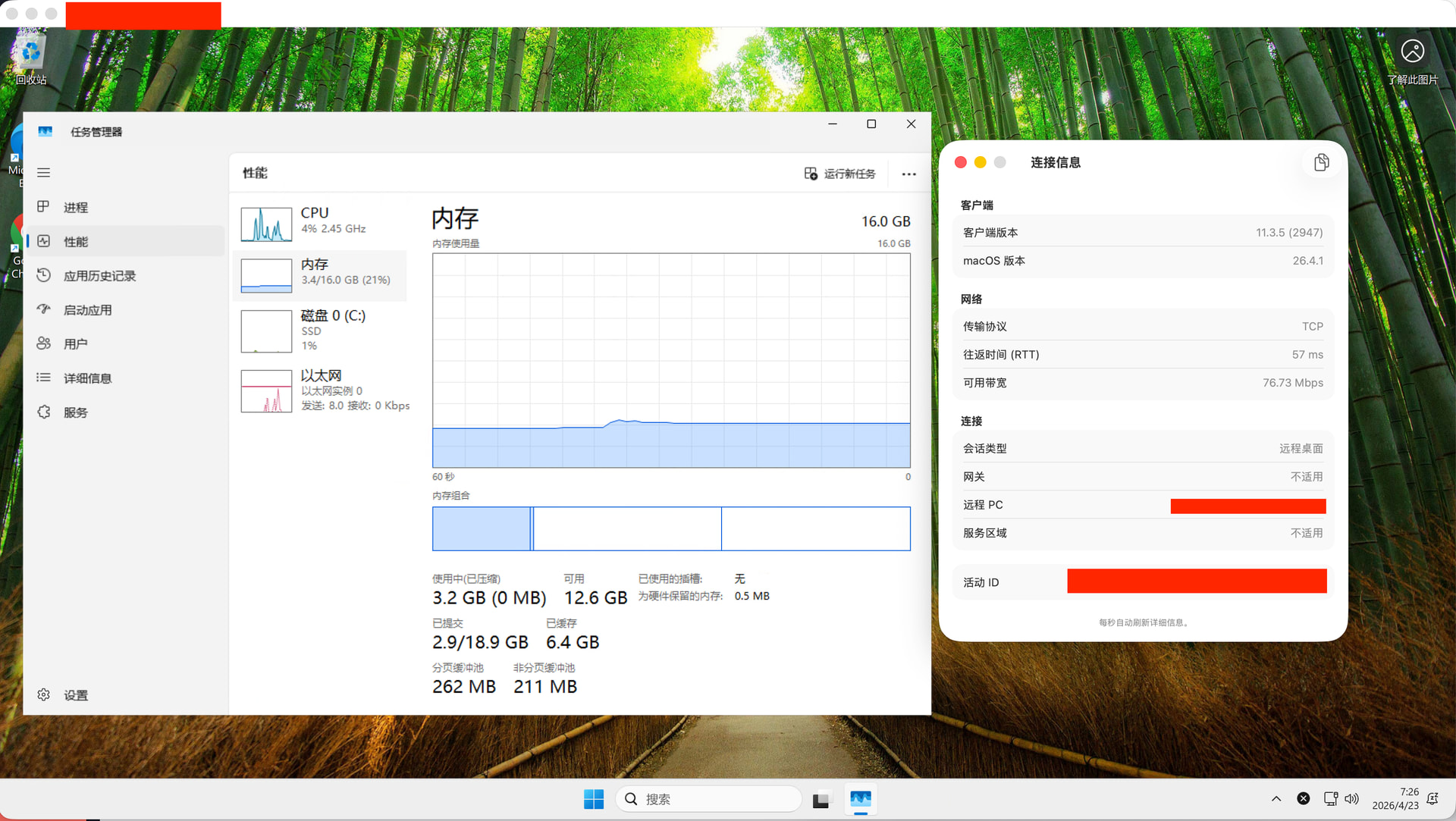Viewport: 1456px width, 821px height.
Task: Expand the hidden system tray icons chevron
Action: (x=1276, y=799)
